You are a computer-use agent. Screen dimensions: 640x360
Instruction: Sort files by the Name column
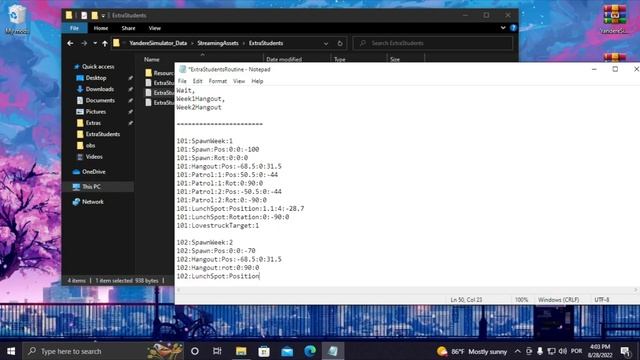151,60
